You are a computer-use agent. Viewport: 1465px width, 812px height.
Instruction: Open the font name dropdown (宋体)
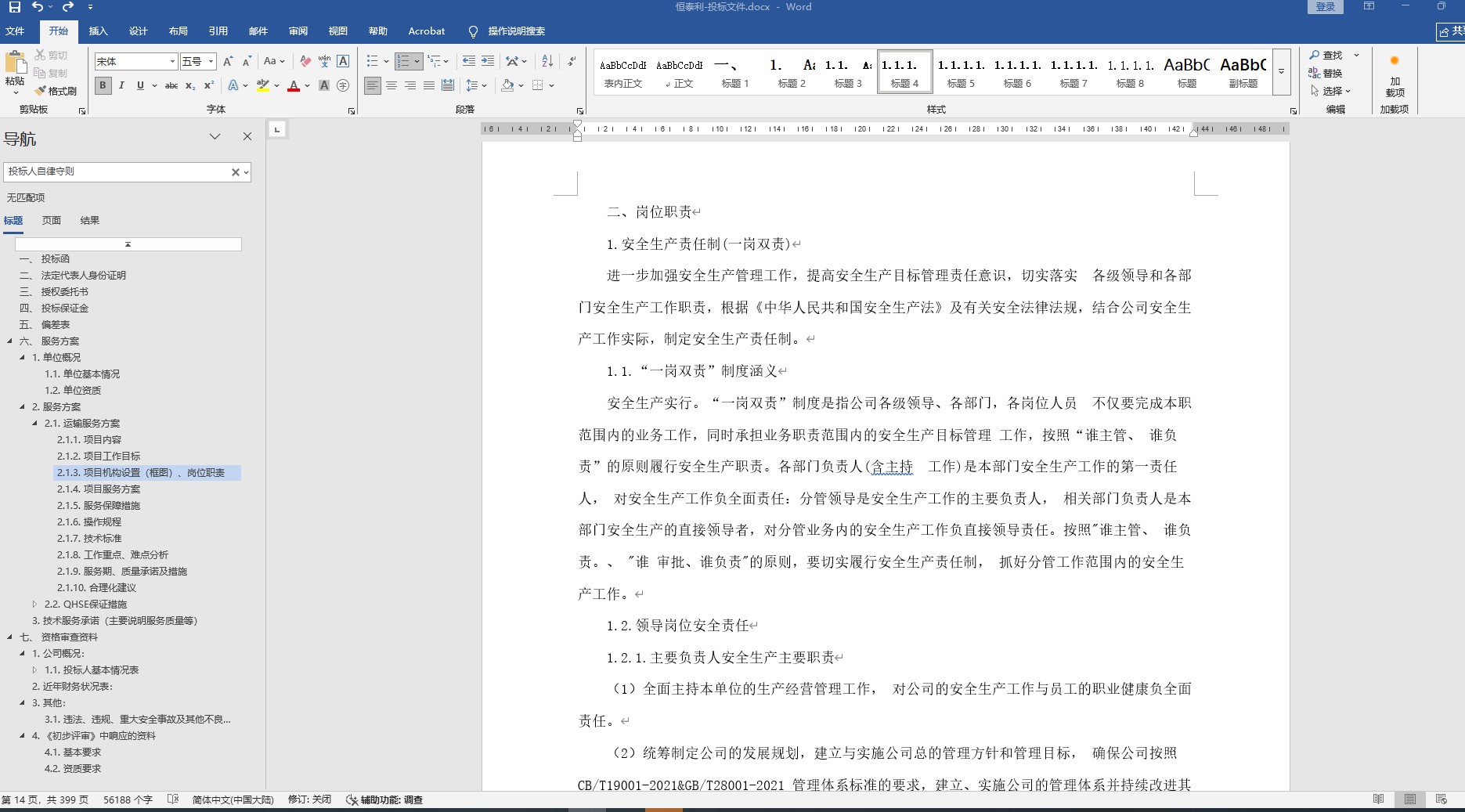click(172, 61)
